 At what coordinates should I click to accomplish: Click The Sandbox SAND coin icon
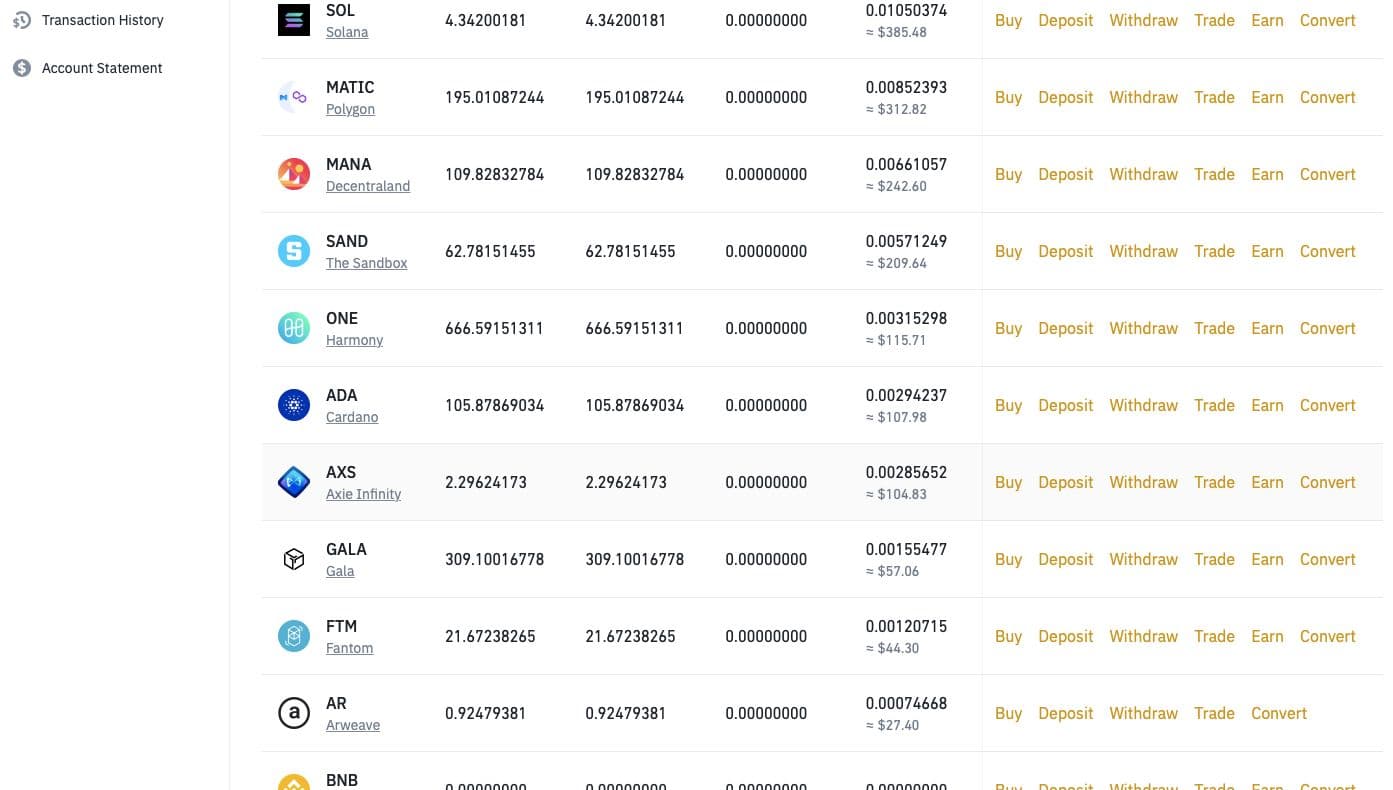294,251
